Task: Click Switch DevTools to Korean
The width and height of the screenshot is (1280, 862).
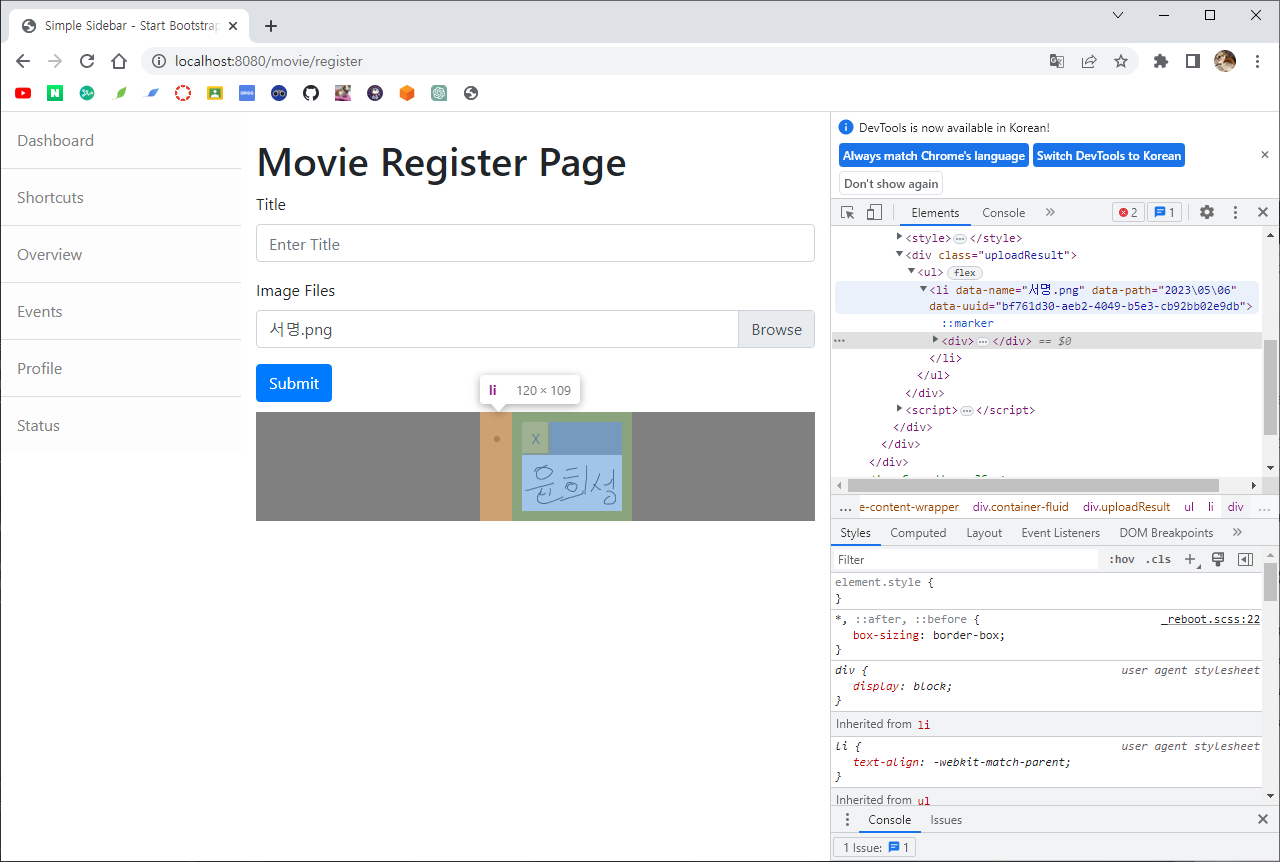Action: tap(1109, 155)
